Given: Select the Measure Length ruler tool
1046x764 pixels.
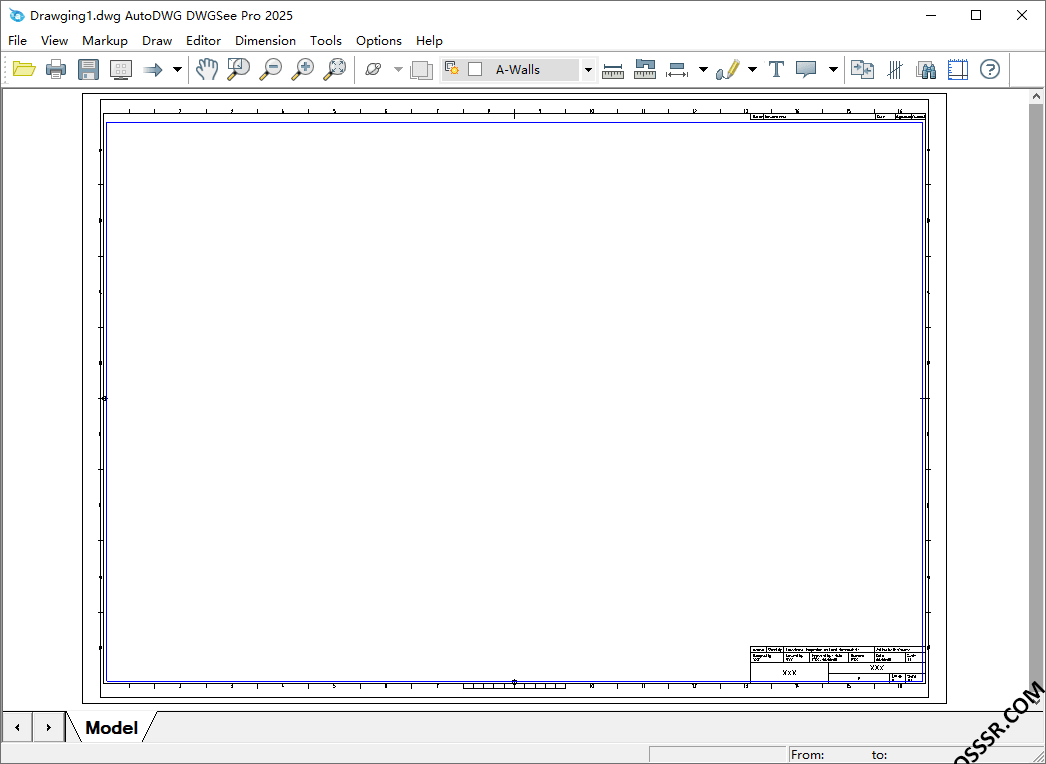Looking at the screenshot, I should click(612, 69).
